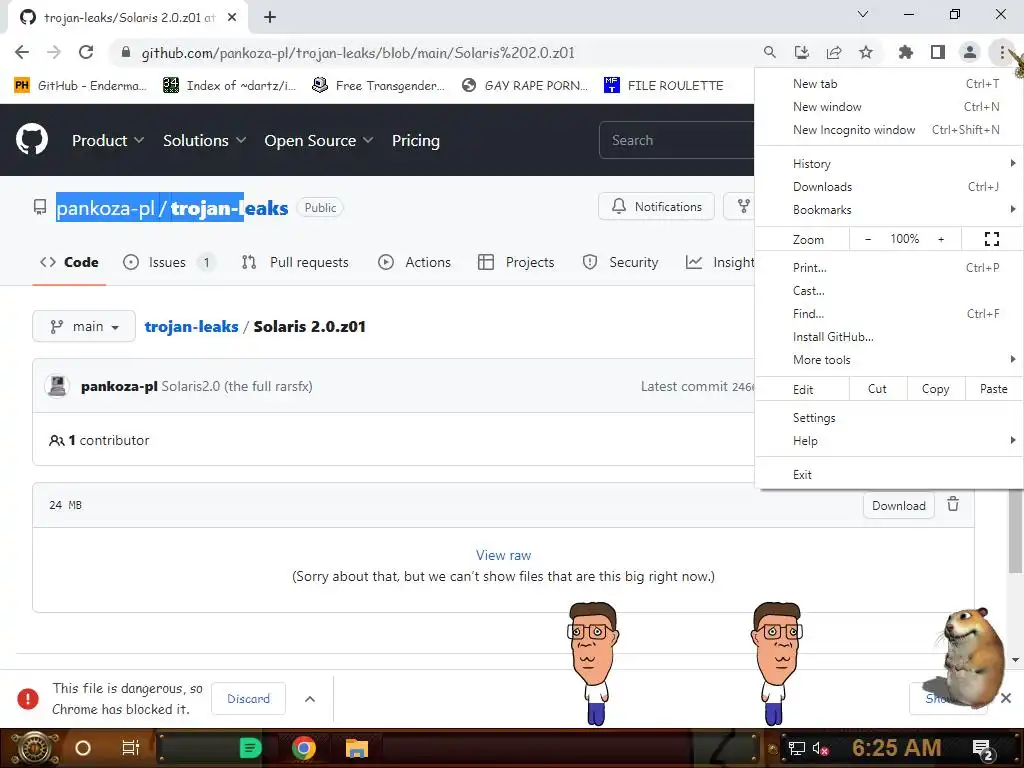Expand More tools submenu
The image size is (1024, 768).
[x=889, y=360]
